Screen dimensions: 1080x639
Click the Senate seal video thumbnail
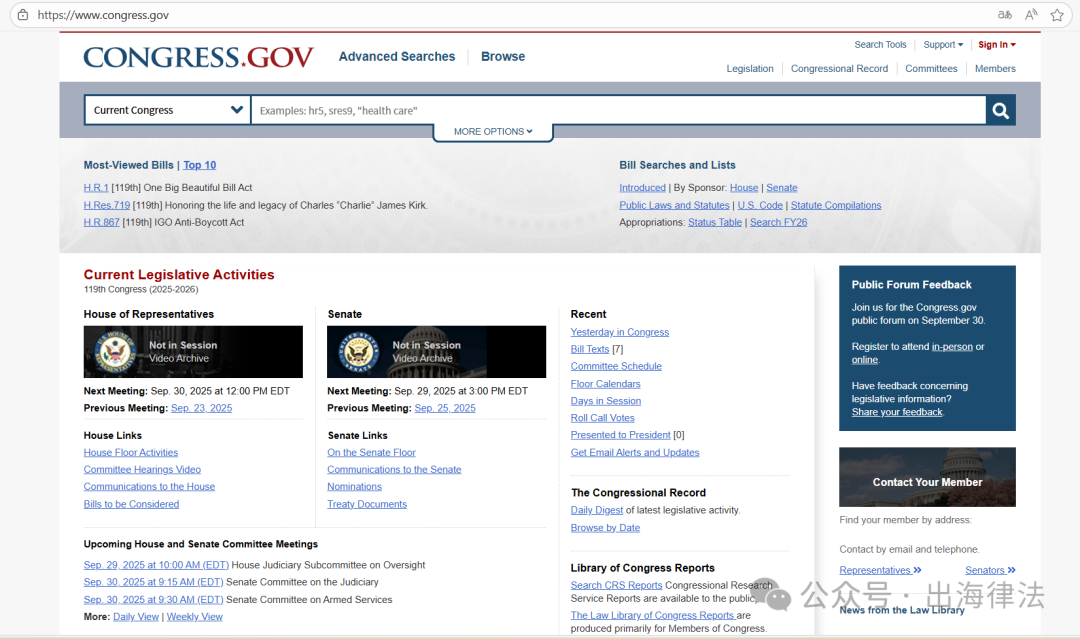click(436, 352)
